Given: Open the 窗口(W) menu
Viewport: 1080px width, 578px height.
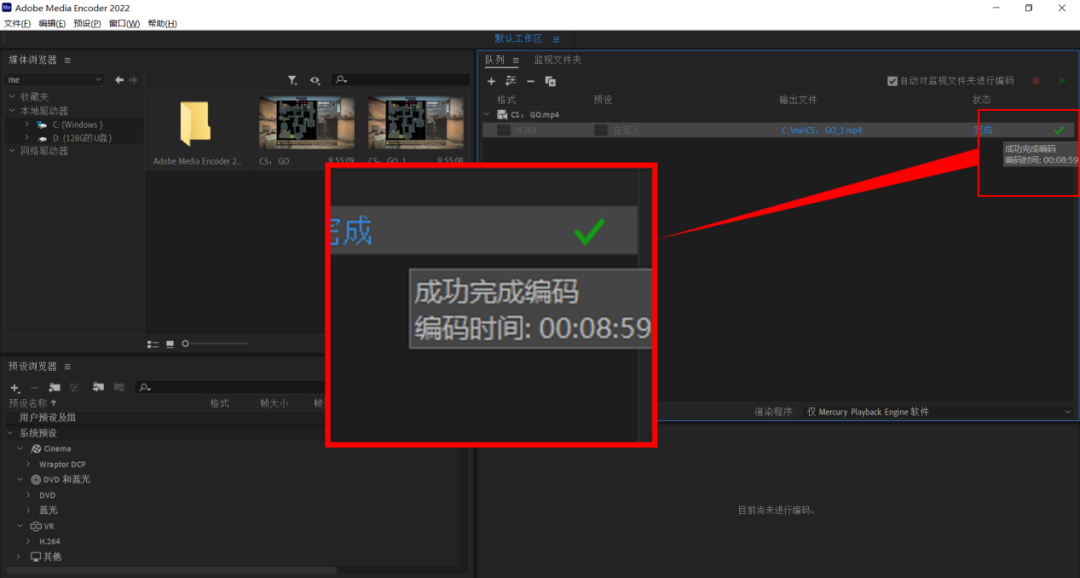Looking at the screenshot, I should click(x=124, y=23).
